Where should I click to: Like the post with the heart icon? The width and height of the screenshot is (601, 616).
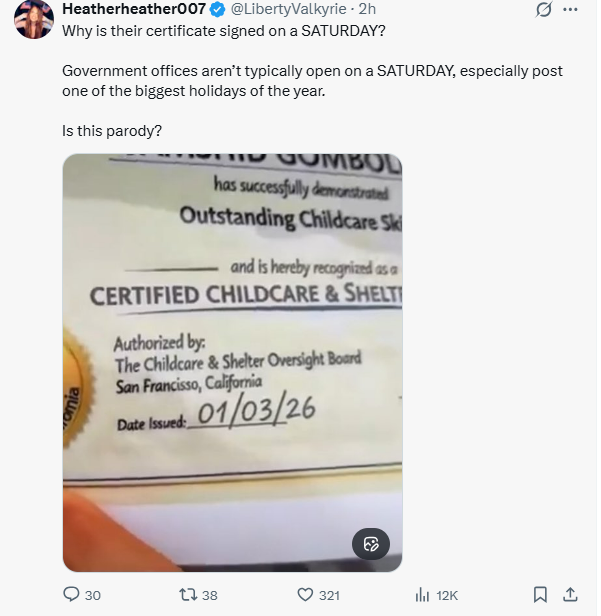pyautogui.click(x=306, y=594)
